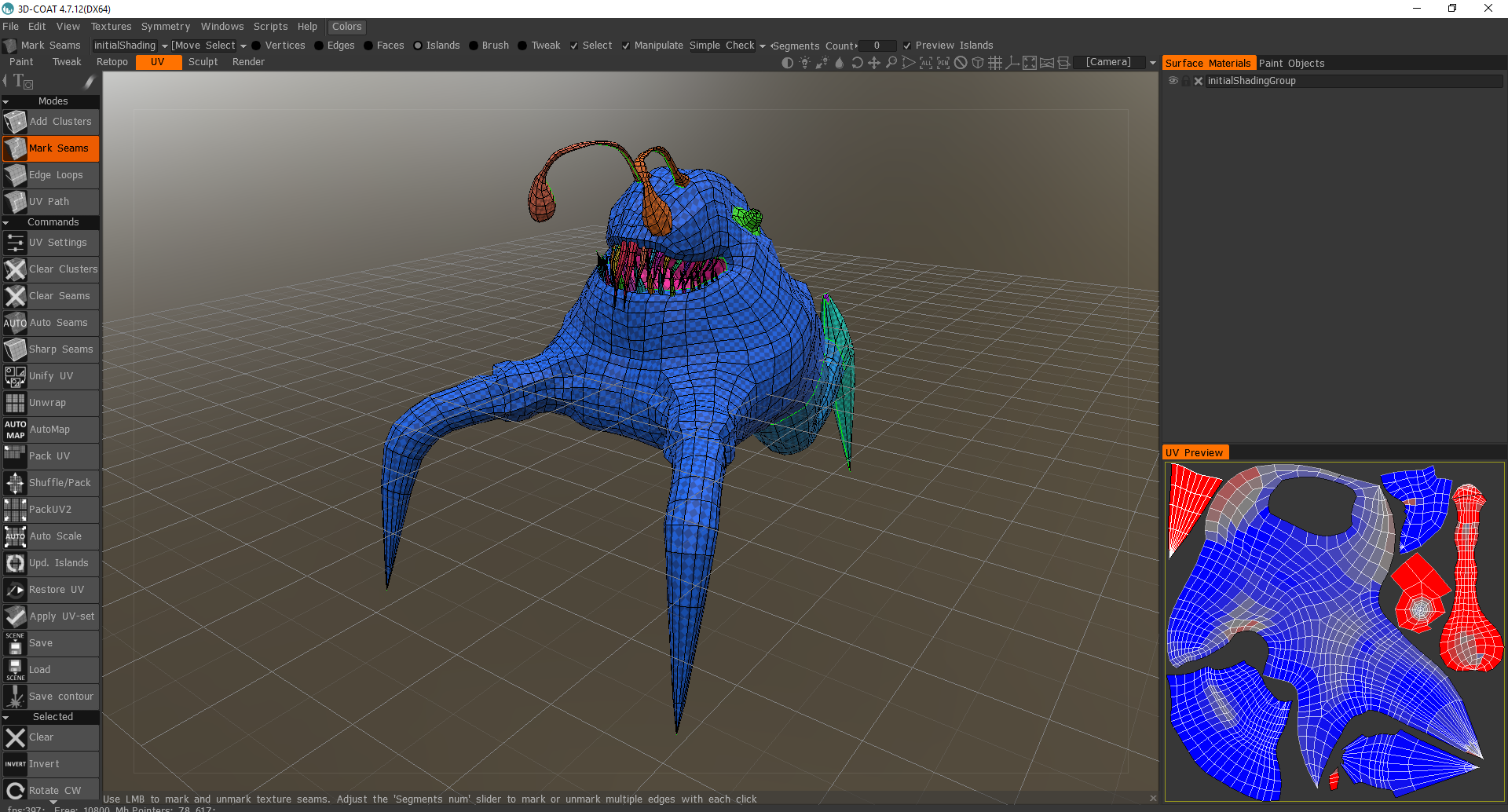The image size is (1508, 812).
Task: Select the Islands radio button
Action: (418, 46)
